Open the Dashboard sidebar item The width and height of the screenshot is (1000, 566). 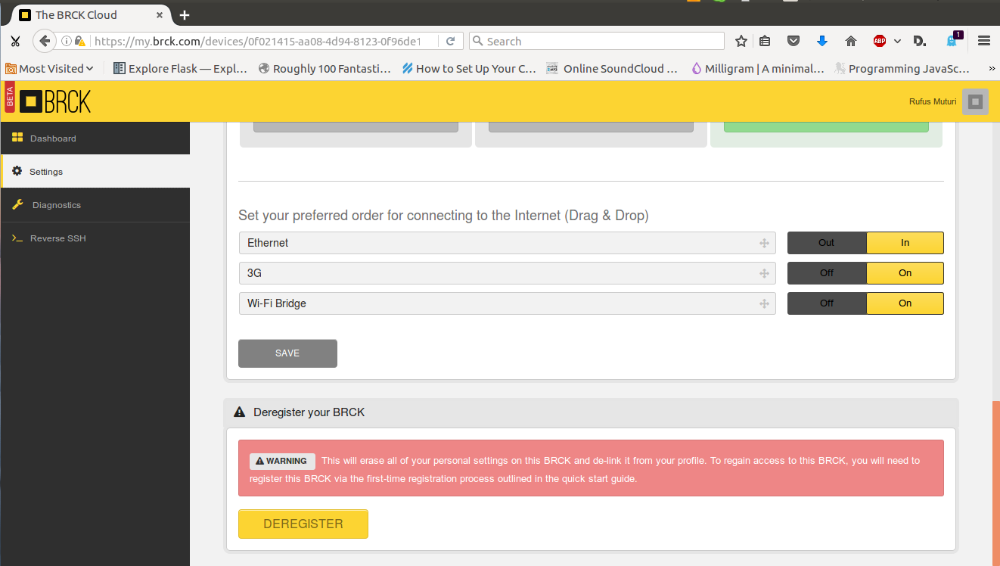tap(96, 138)
